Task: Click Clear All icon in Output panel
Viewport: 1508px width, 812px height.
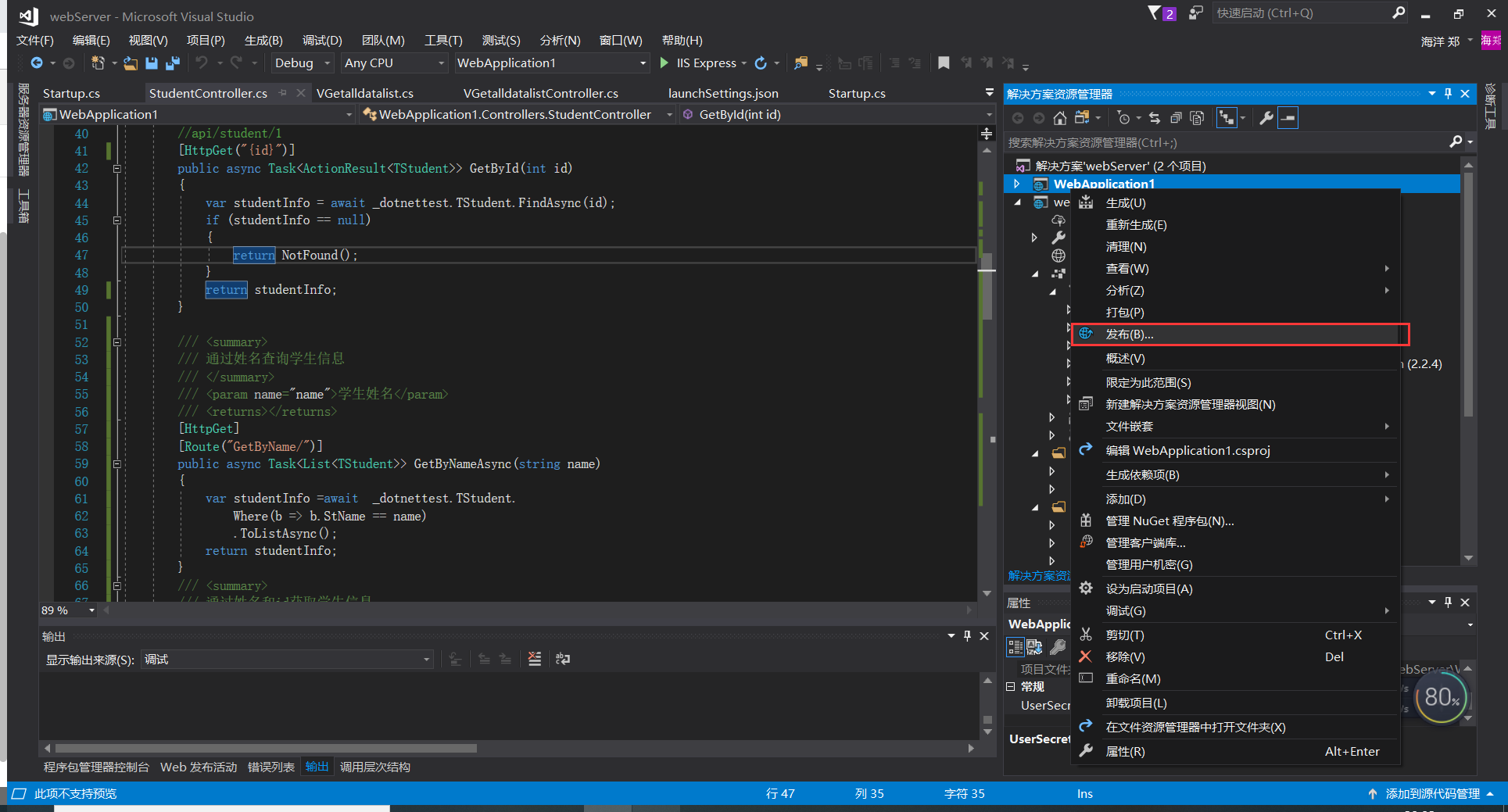Action: tap(534, 659)
